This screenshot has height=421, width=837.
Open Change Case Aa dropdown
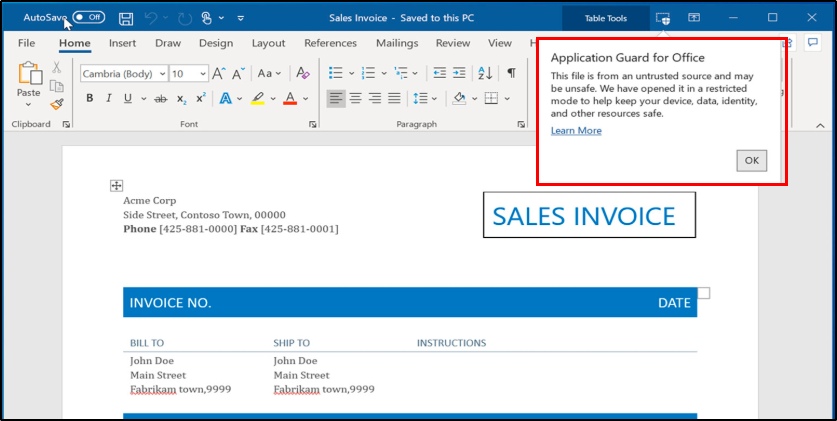pos(269,73)
